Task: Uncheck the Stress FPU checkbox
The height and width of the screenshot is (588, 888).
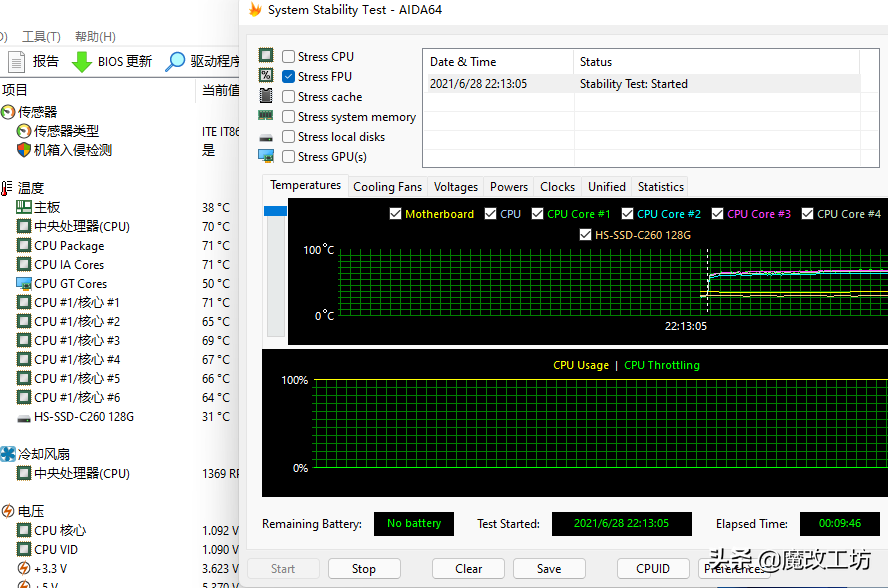Action: click(288, 76)
